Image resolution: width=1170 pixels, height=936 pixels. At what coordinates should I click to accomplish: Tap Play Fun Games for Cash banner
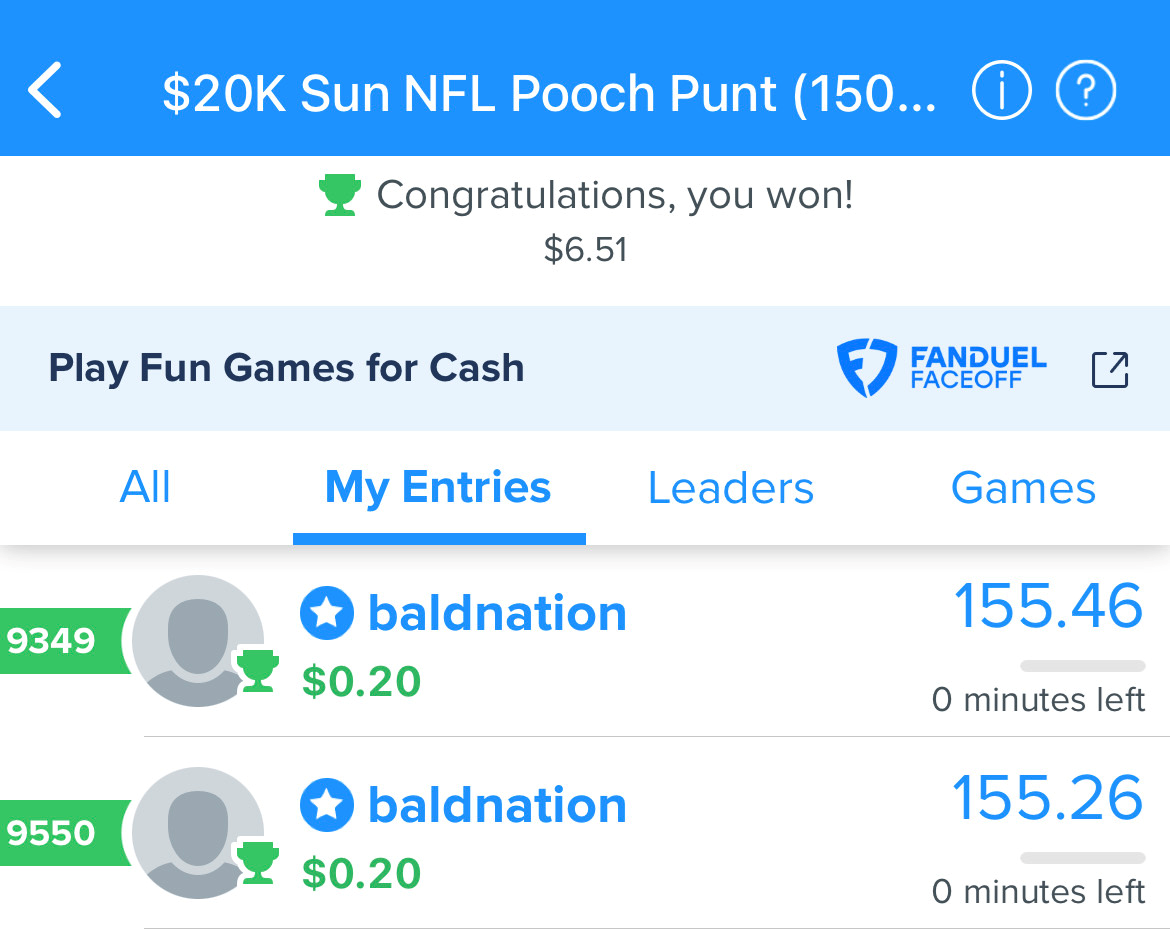585,368
